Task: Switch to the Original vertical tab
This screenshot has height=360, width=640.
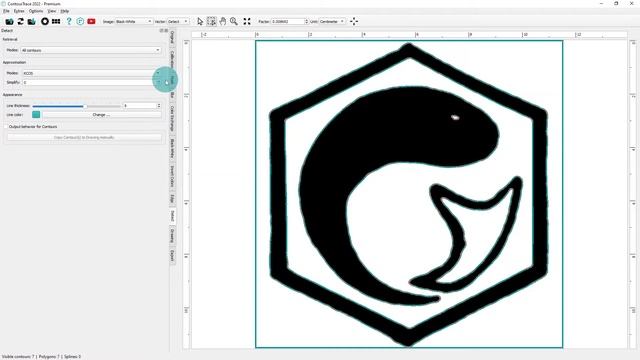Action: (x=172, y=38)
